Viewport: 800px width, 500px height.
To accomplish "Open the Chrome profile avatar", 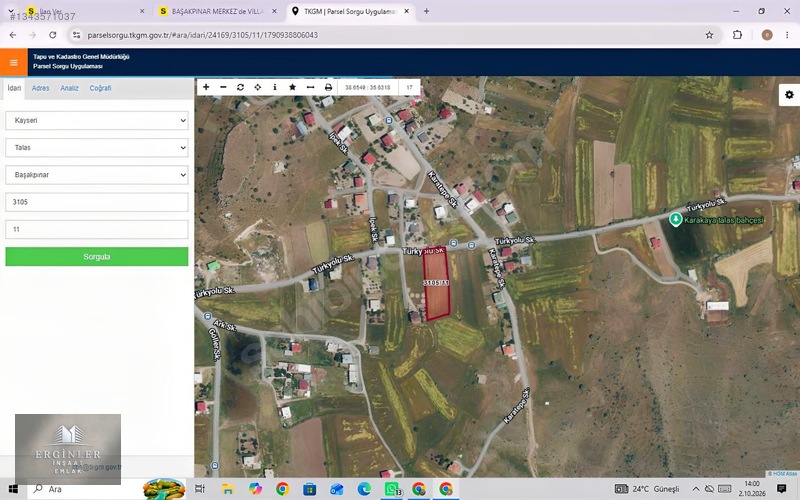I will [767, 35].
